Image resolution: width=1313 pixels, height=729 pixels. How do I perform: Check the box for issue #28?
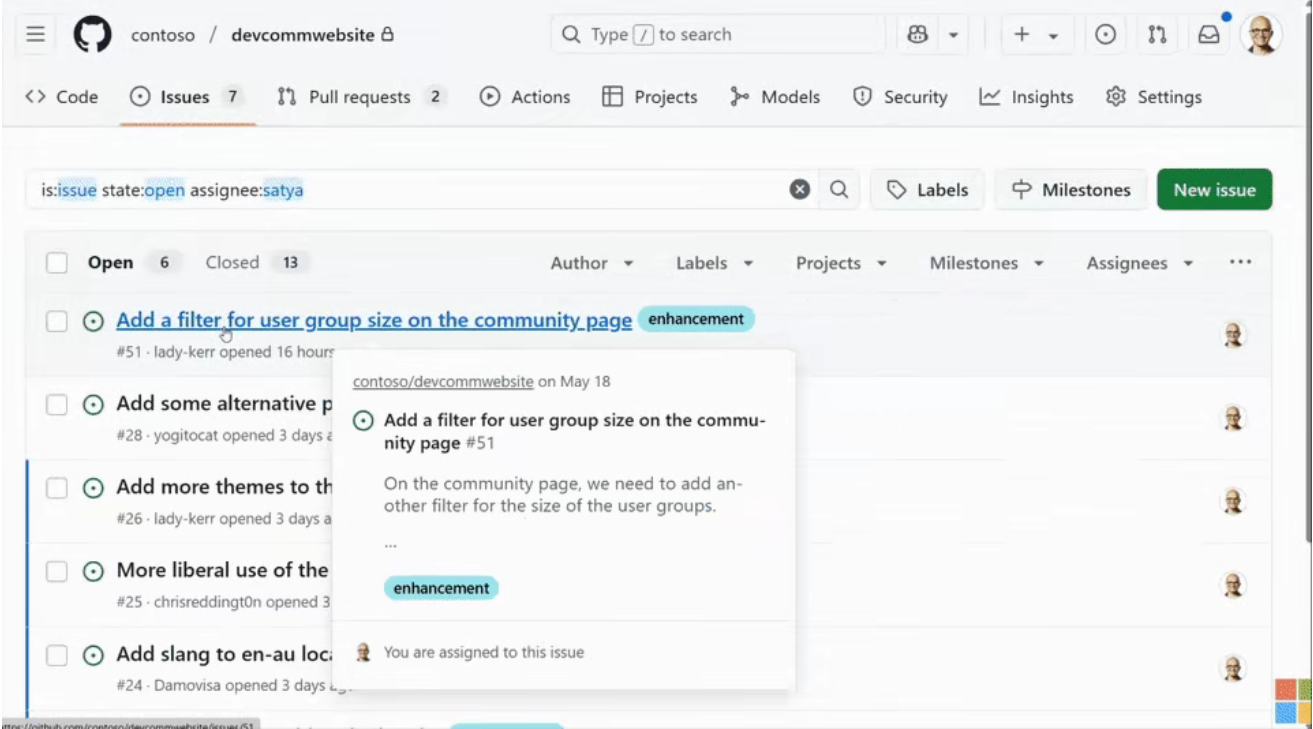(57, 405)
